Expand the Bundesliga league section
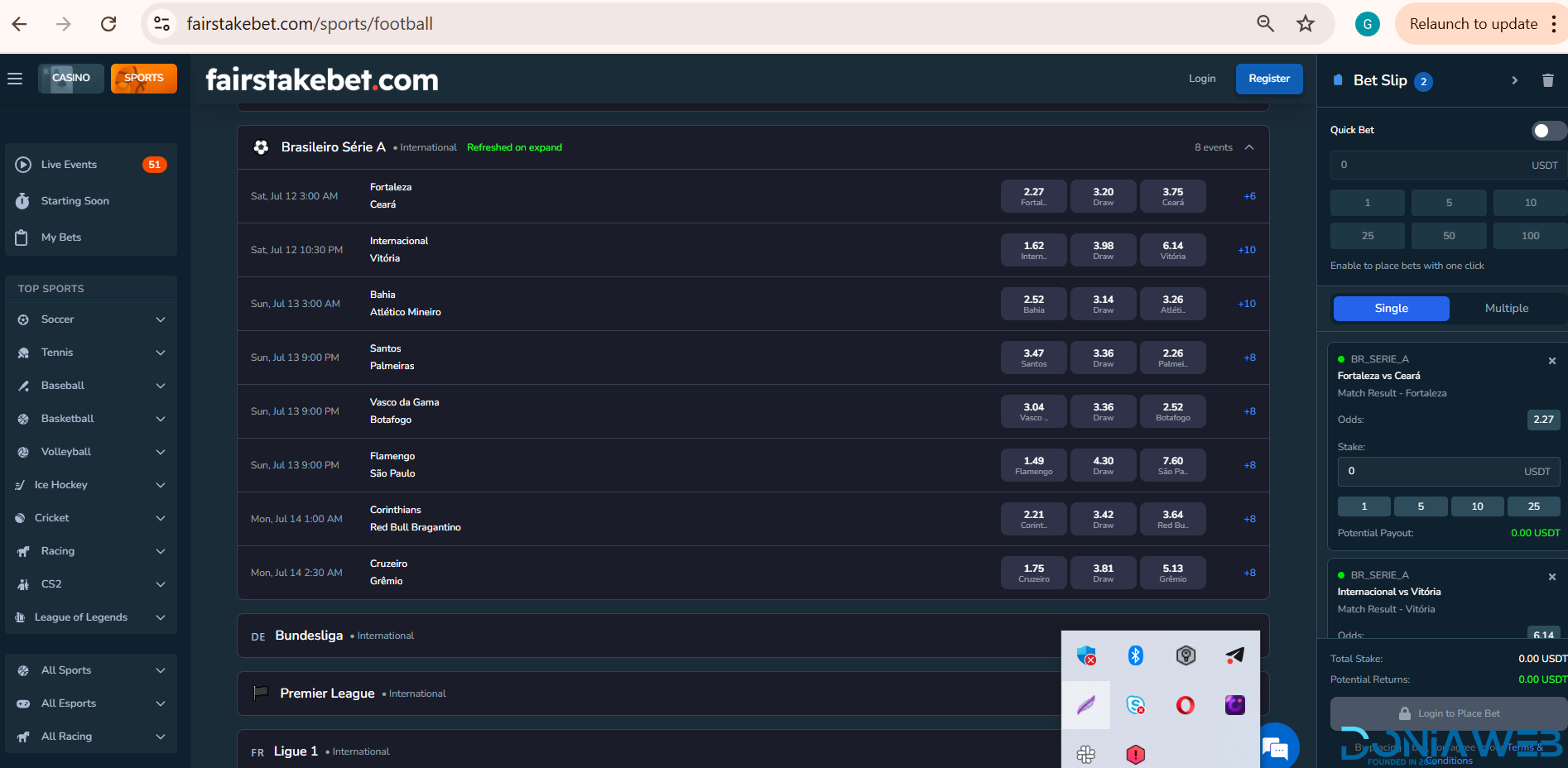 coord(753,636)
